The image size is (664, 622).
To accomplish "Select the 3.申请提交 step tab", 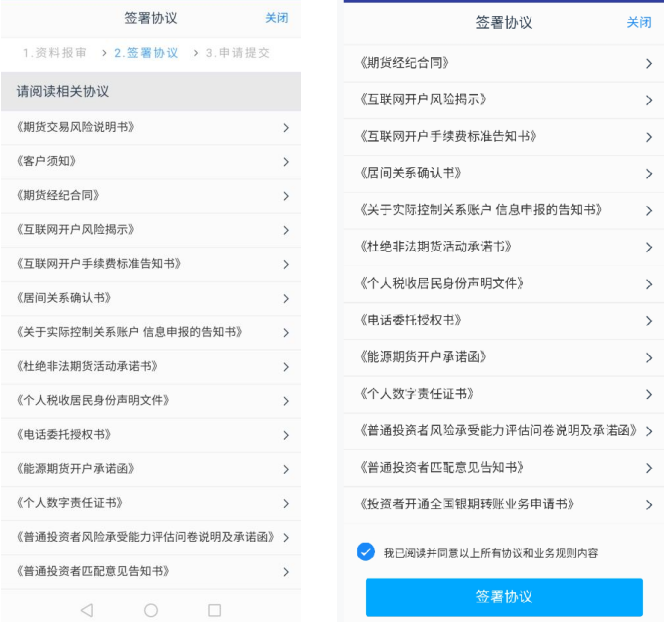I will click(x=238, y=52).
